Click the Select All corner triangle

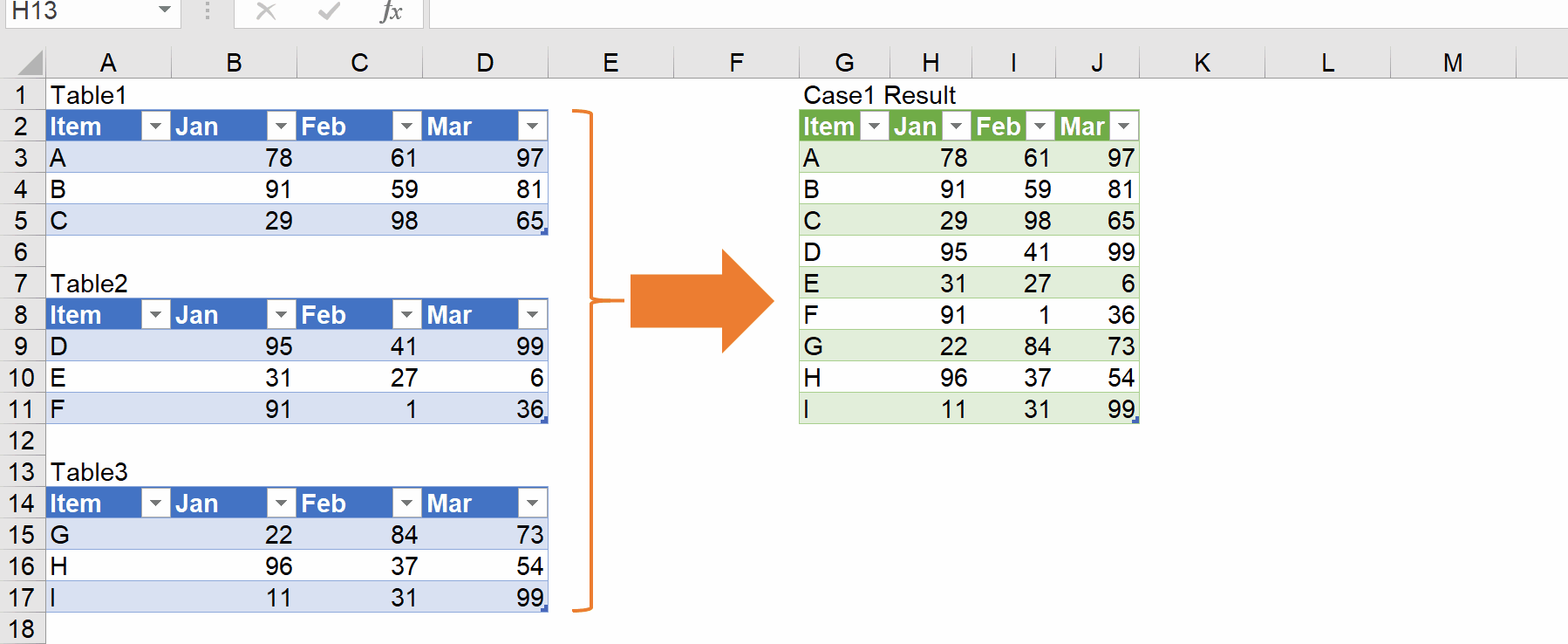point(31,63)
